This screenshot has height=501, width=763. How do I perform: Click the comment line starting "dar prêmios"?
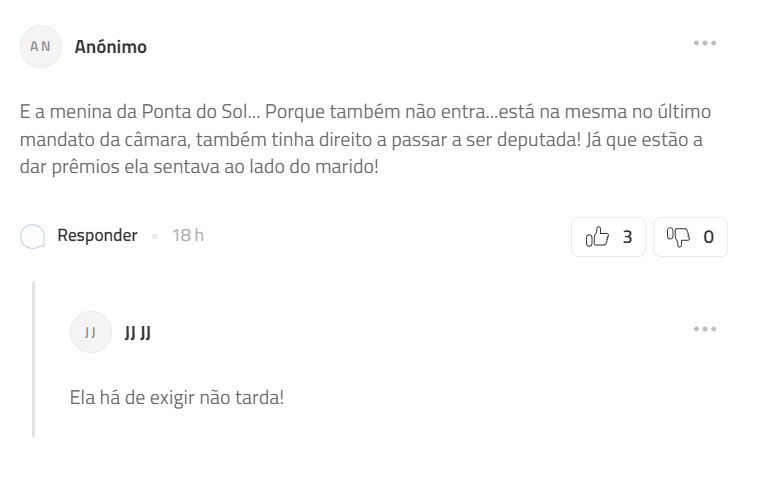(x=199, y=166)
